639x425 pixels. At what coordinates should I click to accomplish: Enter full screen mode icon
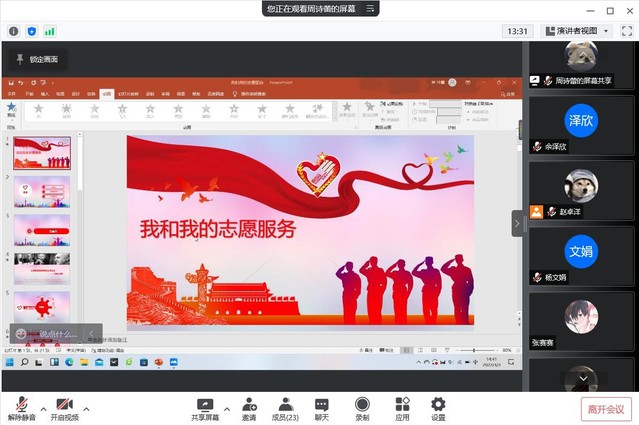(626, 31)
